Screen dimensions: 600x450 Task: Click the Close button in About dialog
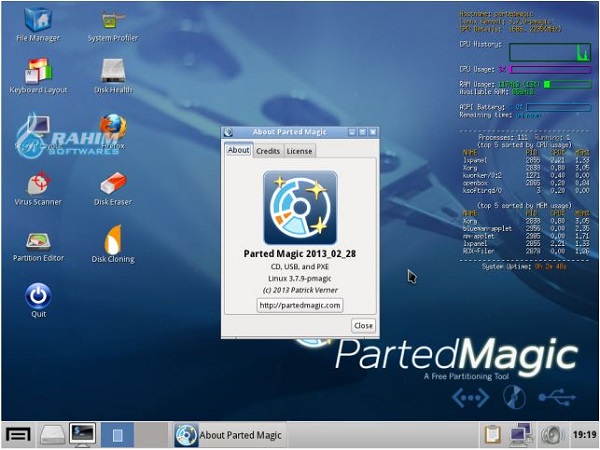click(363, 326)
